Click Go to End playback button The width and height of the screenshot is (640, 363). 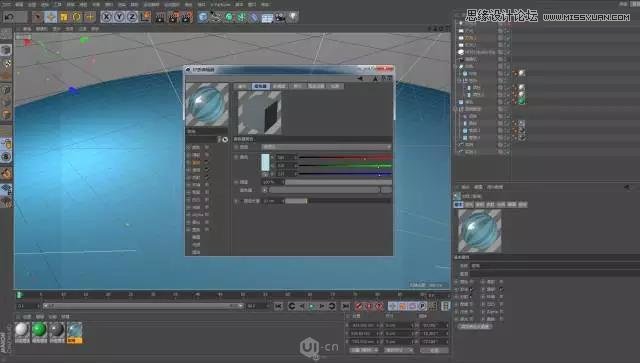tap(345, 306)
